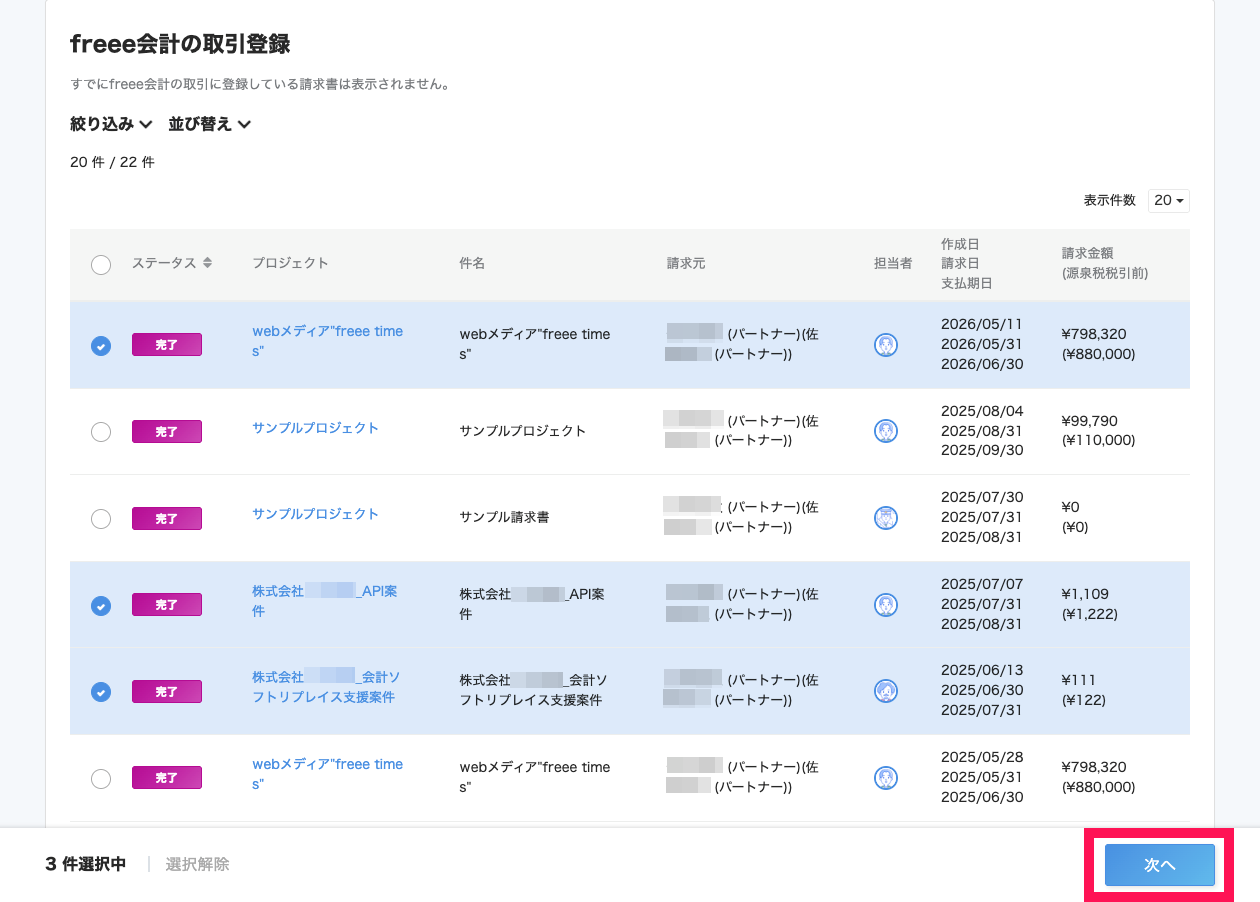Click the freee会計の取引登録 page heading

180,44
